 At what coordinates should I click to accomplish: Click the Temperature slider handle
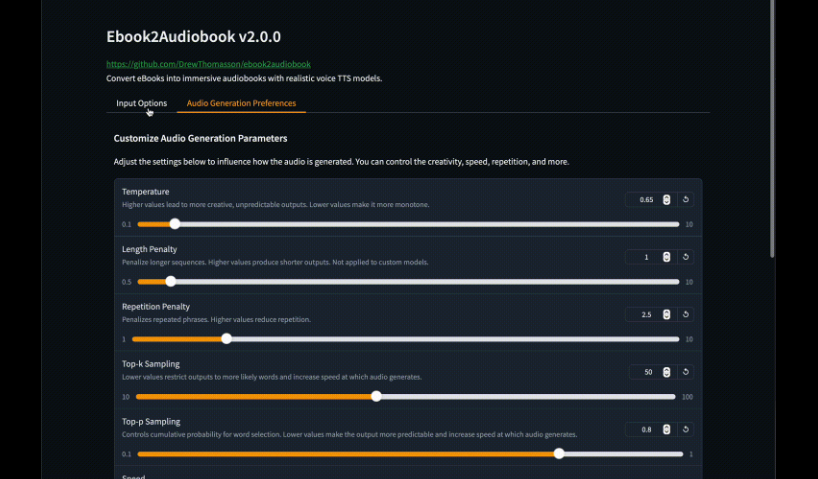pos(175,224)
